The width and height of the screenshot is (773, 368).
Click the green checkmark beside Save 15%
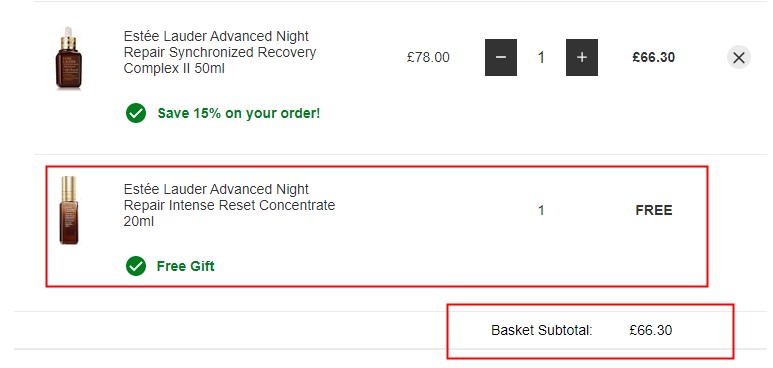[136, 113]
